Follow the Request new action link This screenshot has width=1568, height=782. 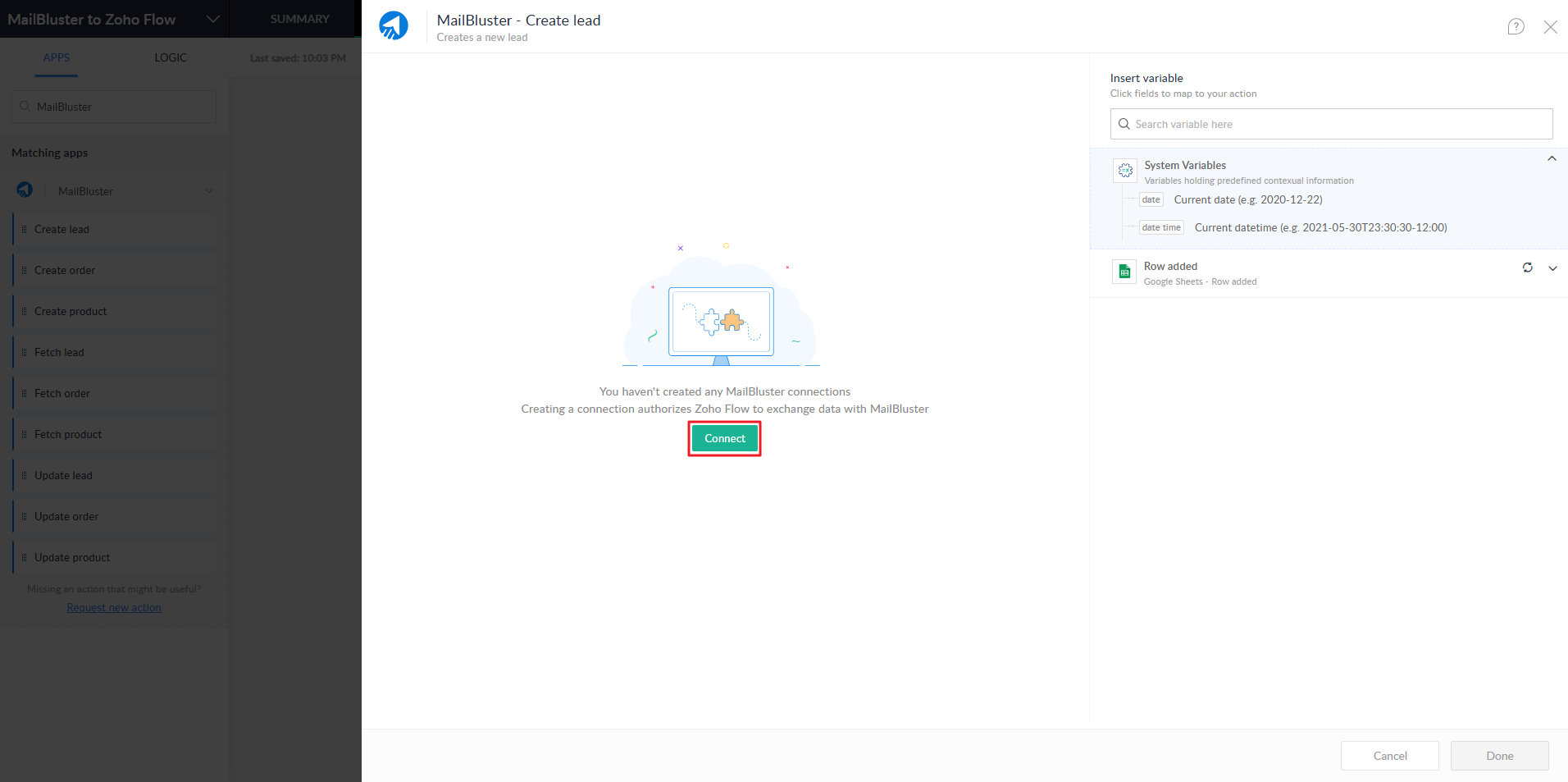[x=114, y=608]
